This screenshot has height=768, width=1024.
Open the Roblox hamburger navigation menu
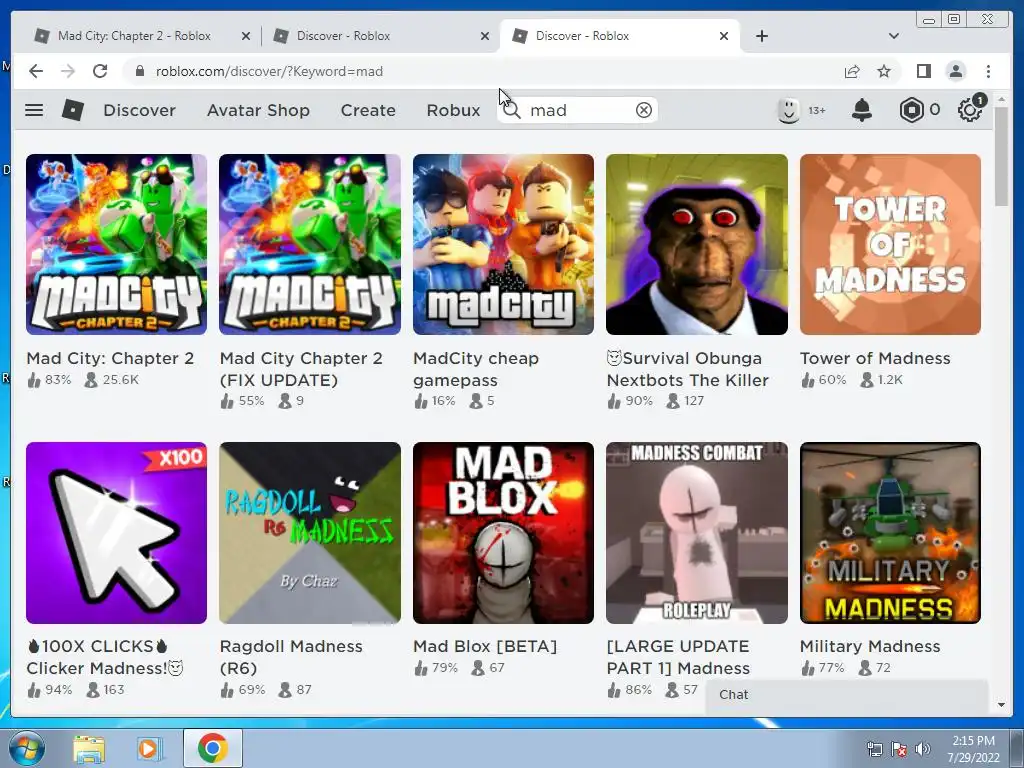(34, 110)
